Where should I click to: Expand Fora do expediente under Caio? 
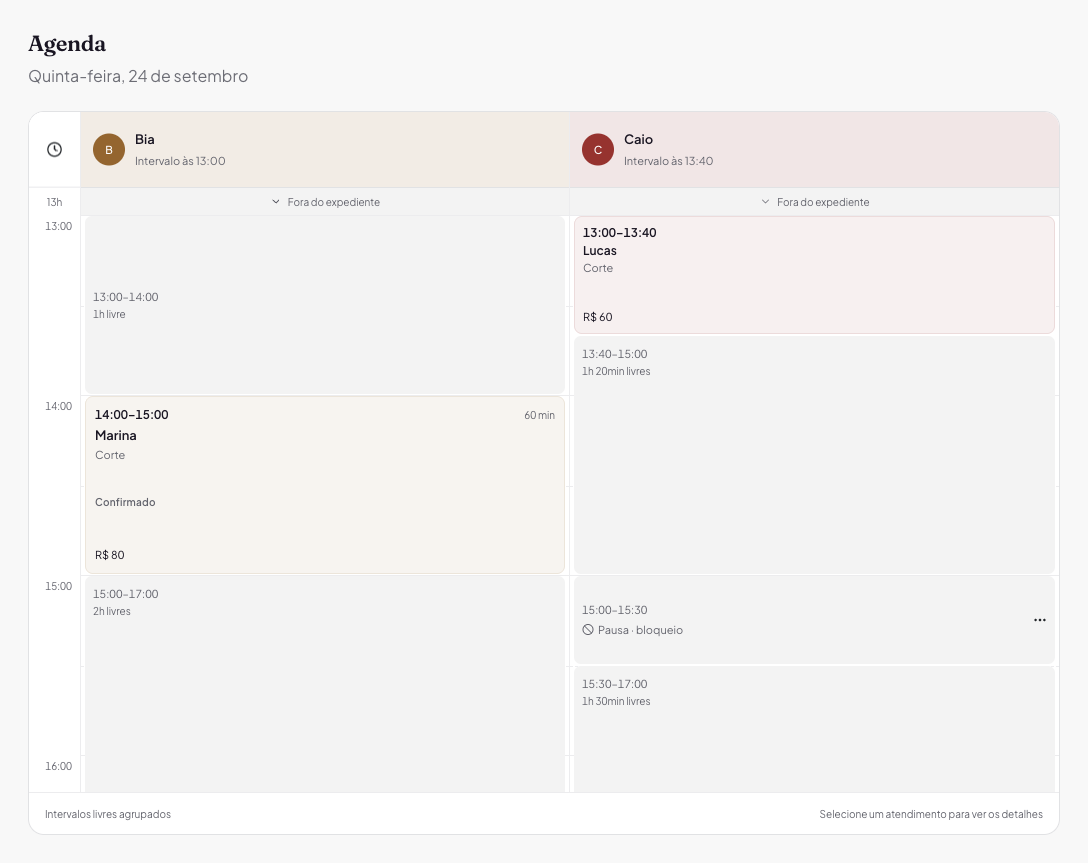(x=815, y=202)
